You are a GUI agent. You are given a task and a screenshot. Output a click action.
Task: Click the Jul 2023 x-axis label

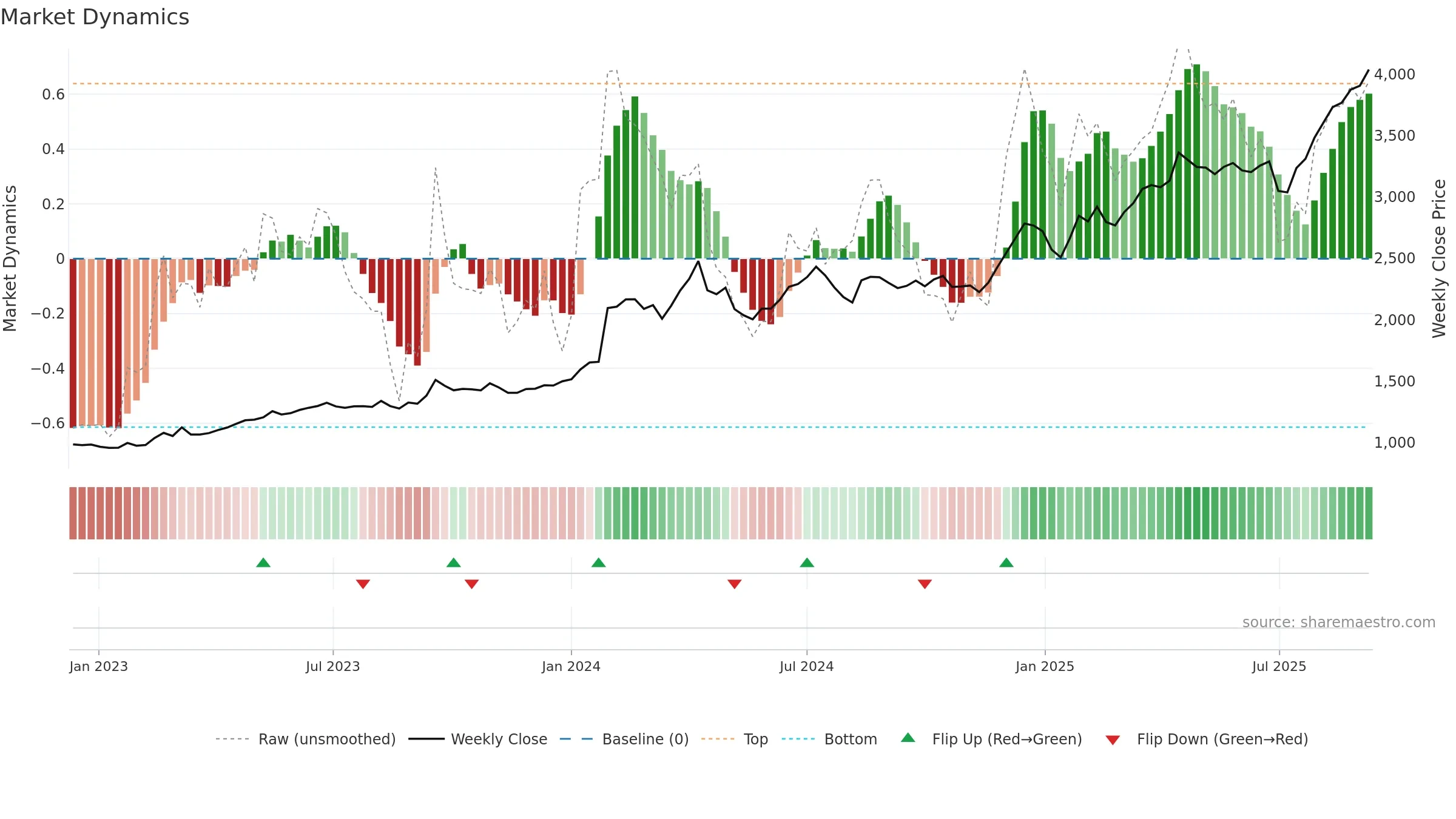coord(332,666)
